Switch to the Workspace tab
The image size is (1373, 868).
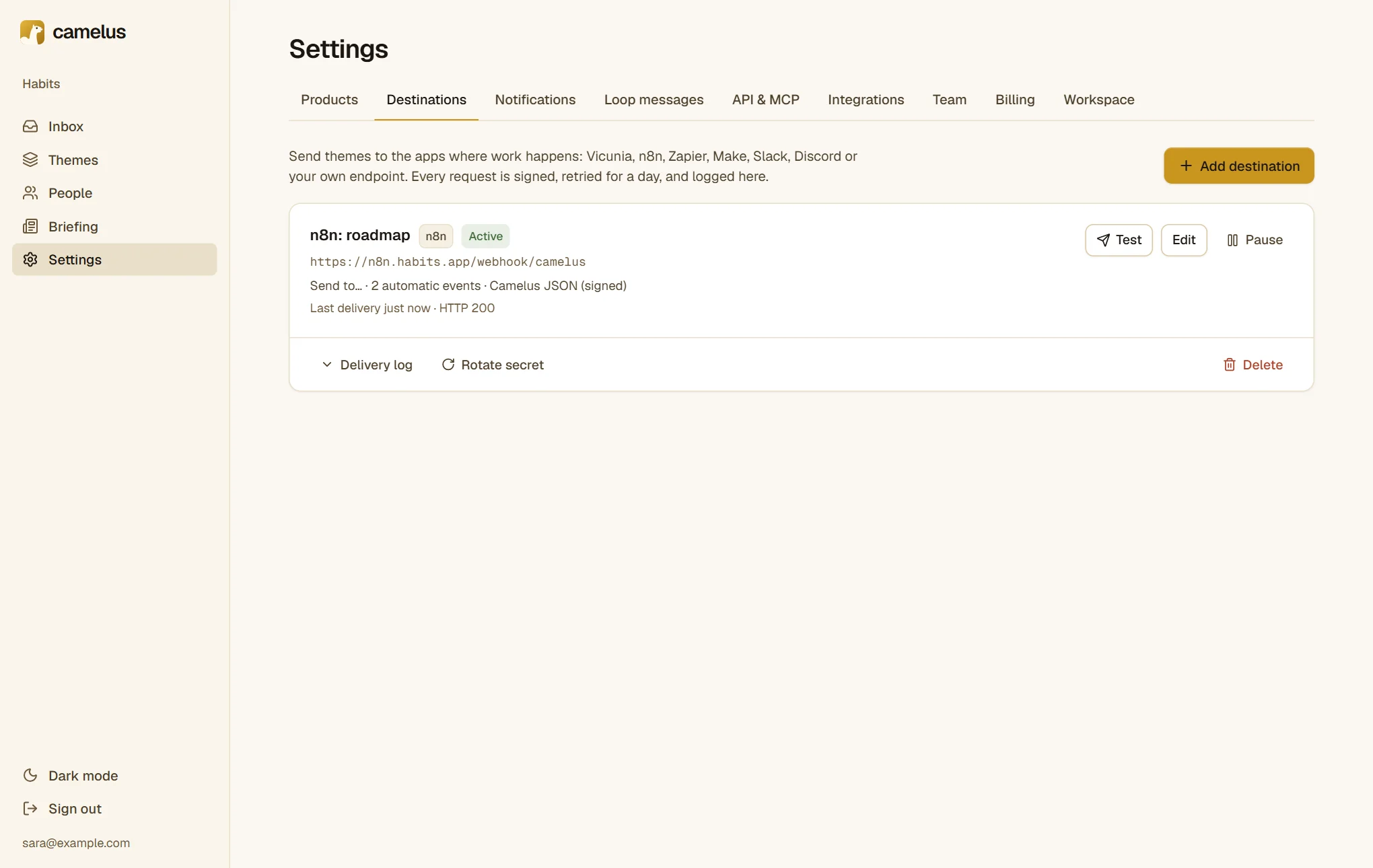click(x=1098, y=100)
